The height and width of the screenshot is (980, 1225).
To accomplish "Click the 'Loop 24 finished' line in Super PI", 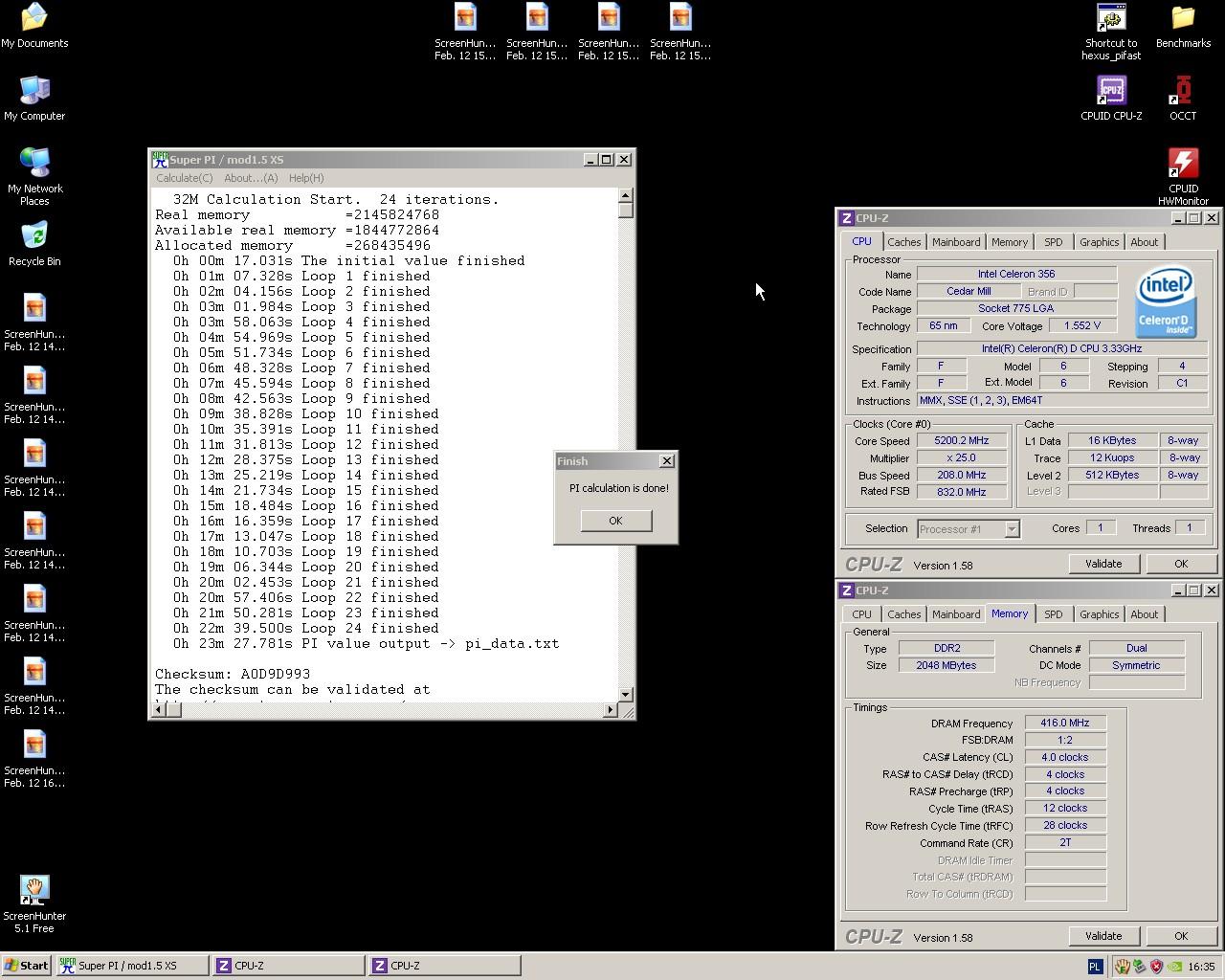I will (306, 628).
